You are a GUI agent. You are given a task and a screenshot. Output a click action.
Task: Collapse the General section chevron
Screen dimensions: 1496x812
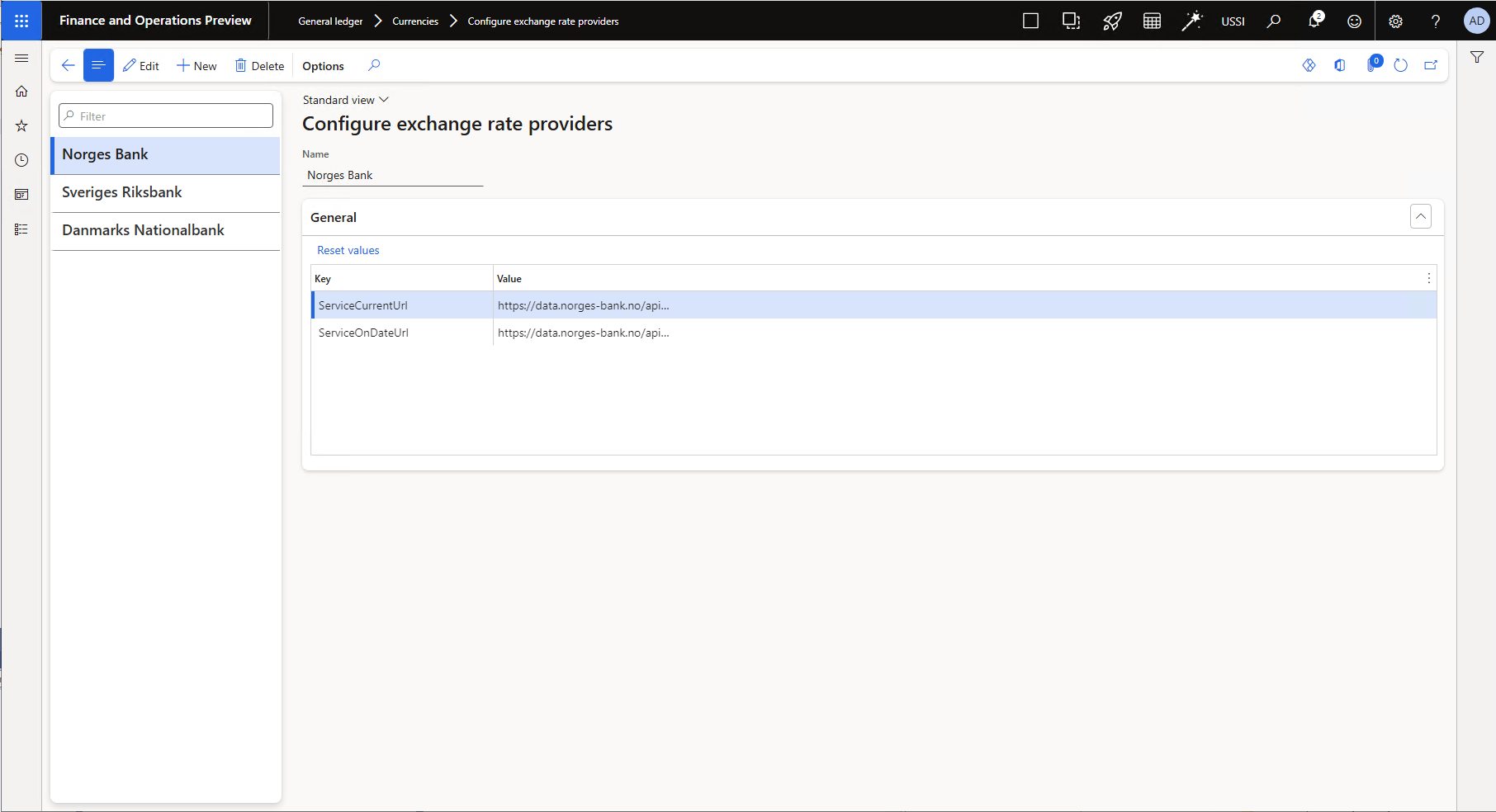click(x=1420, y=217)
